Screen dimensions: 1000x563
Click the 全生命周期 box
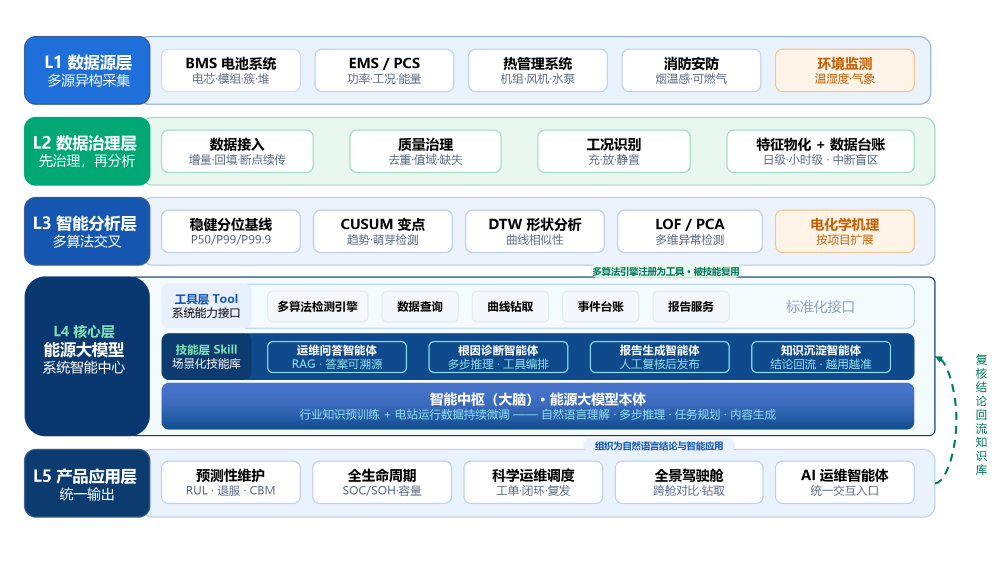click(x=382, y=483)
